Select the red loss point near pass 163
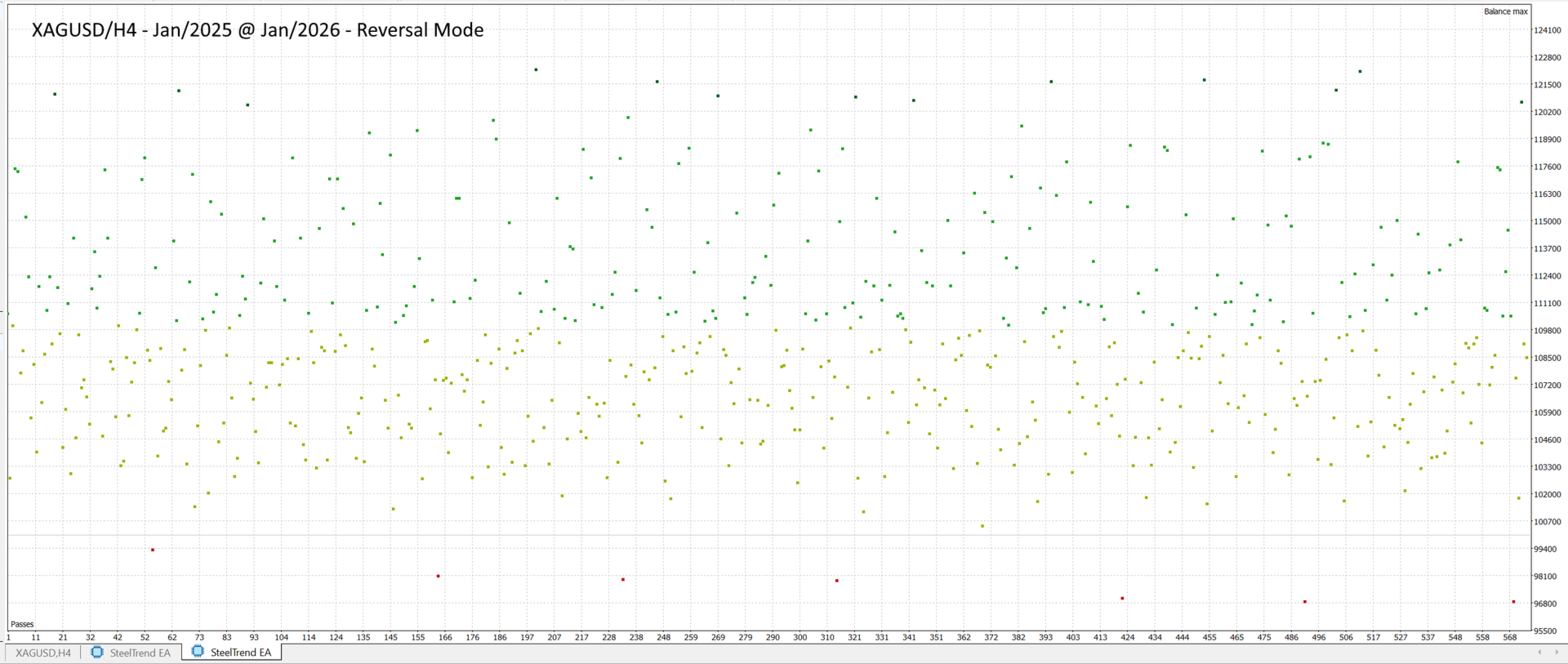The image size is (1568, 664). pyautogui.click(x=439, y=576)
